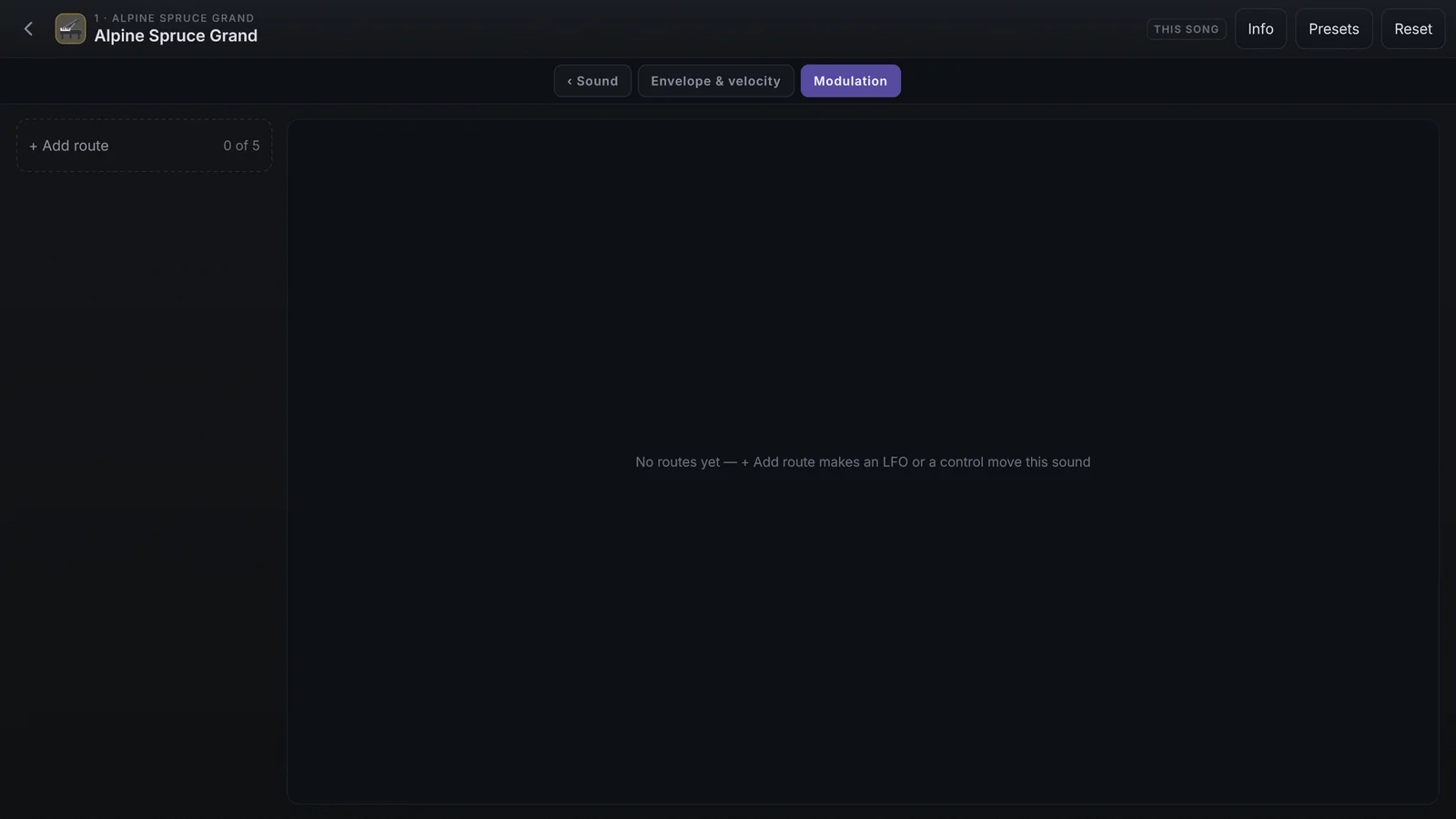Open the Sound tab

(592, 81)
